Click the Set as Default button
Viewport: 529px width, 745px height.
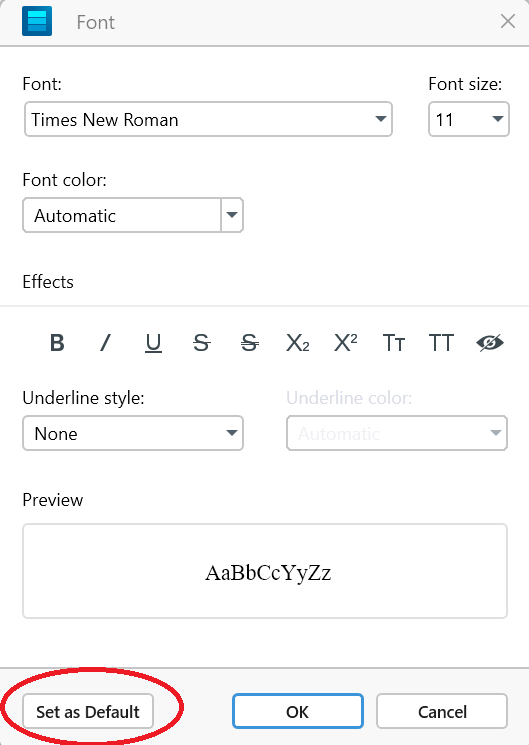pos(88,711)
